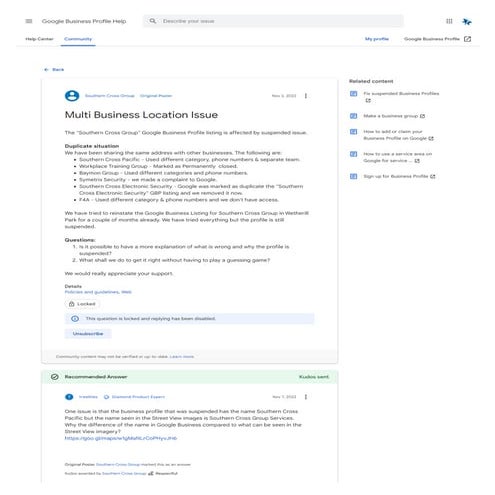
Task: Open How to use a service area article
Action: (398, 157)
